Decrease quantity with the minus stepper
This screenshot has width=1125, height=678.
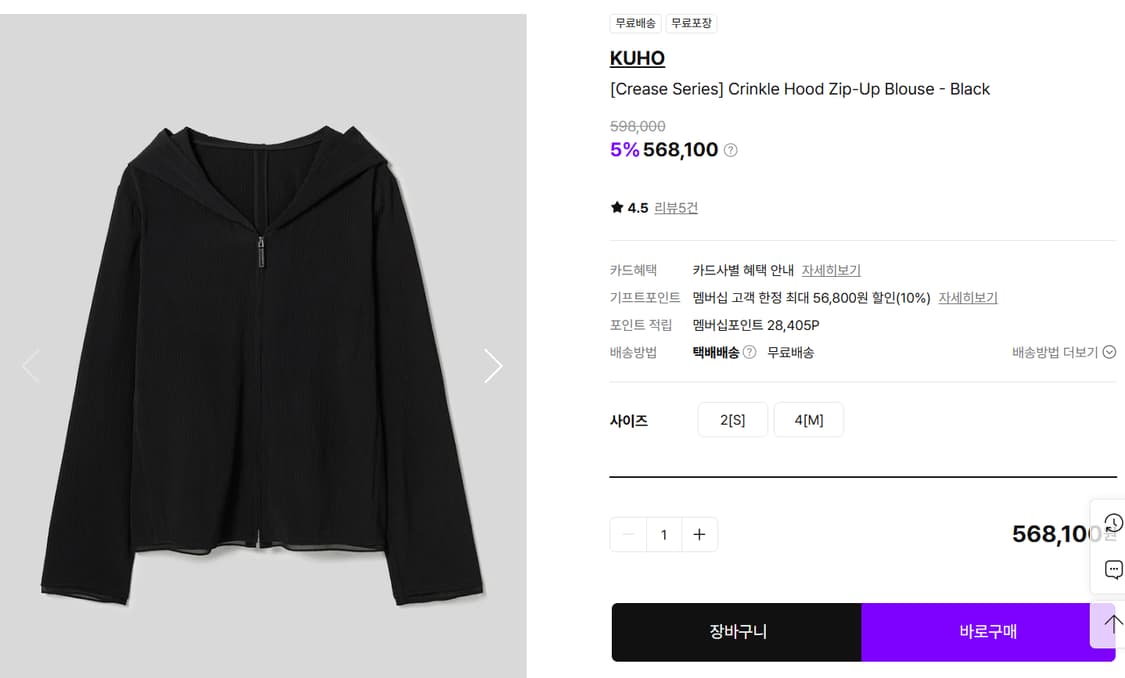[628, 534]
